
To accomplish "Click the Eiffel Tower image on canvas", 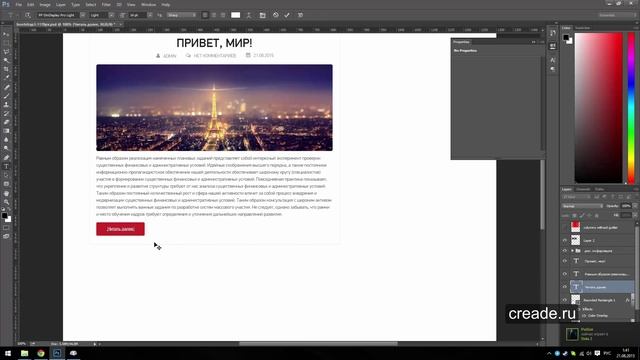I will coord(214,108).
